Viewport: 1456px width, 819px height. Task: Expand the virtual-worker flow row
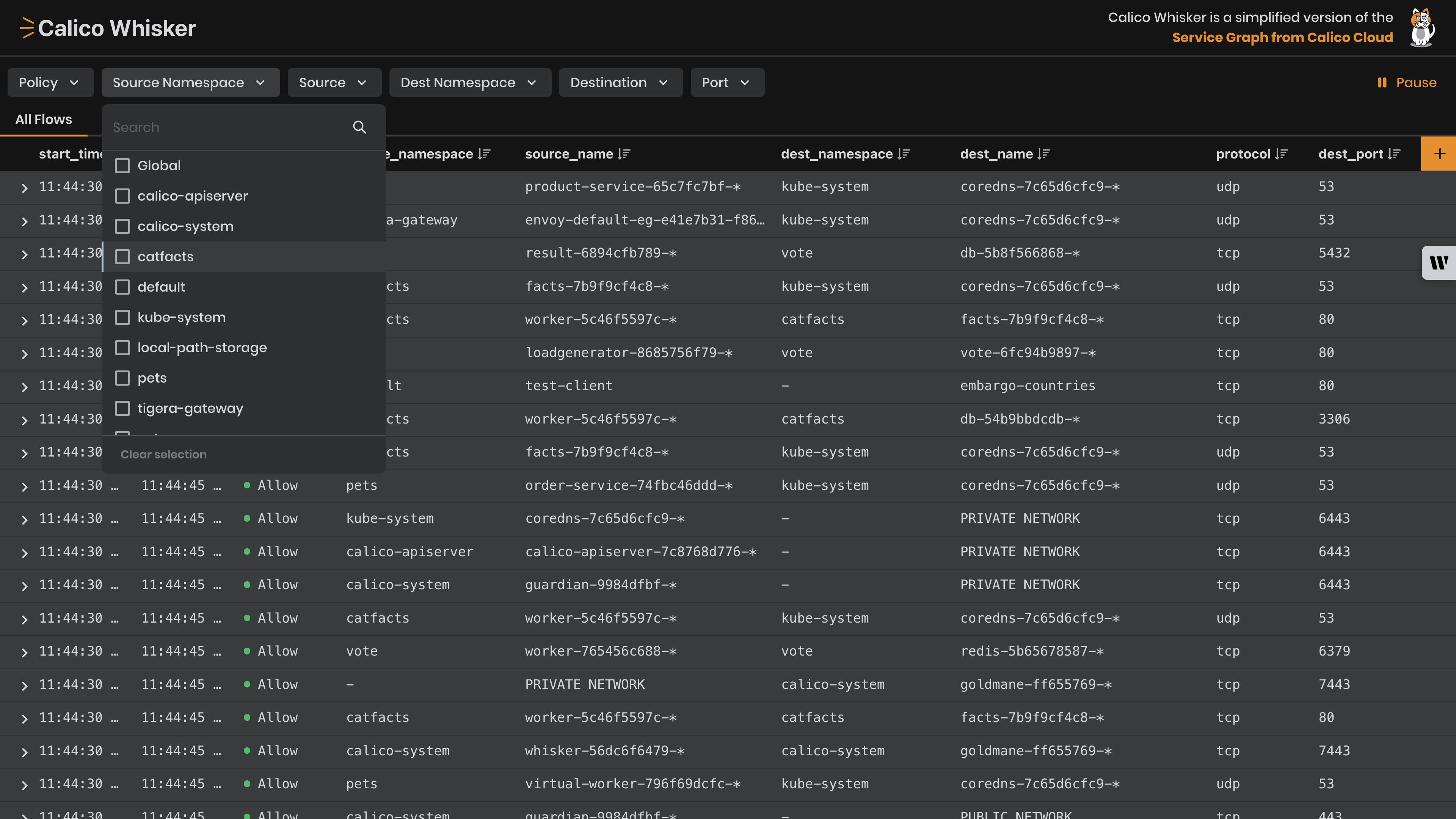coord(24,785)
